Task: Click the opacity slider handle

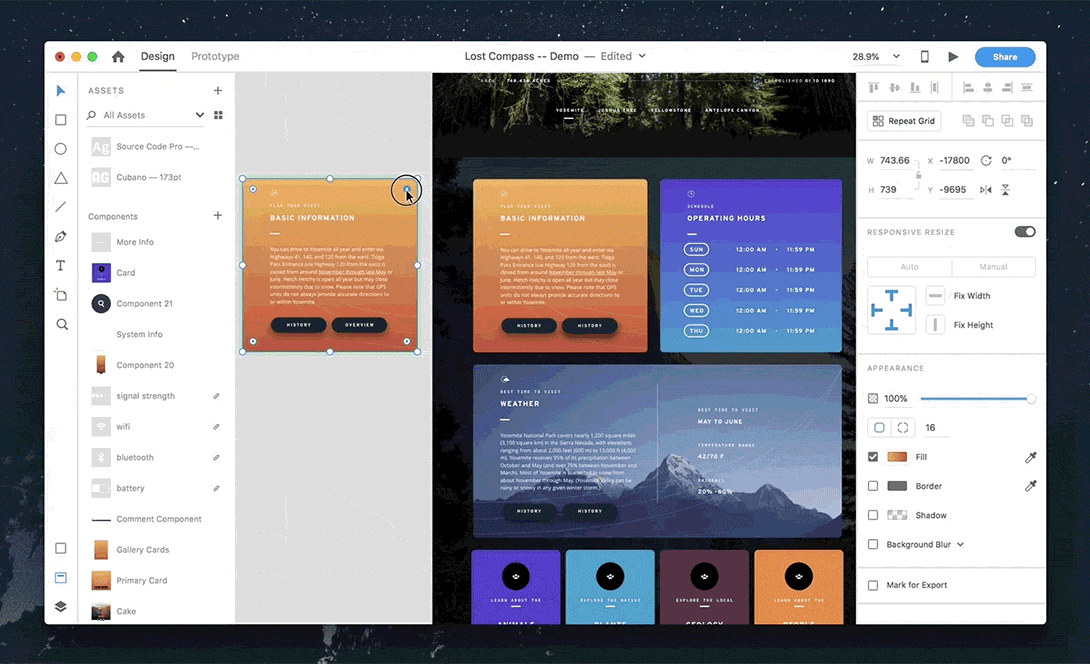Action: [x=1031, y=398]
